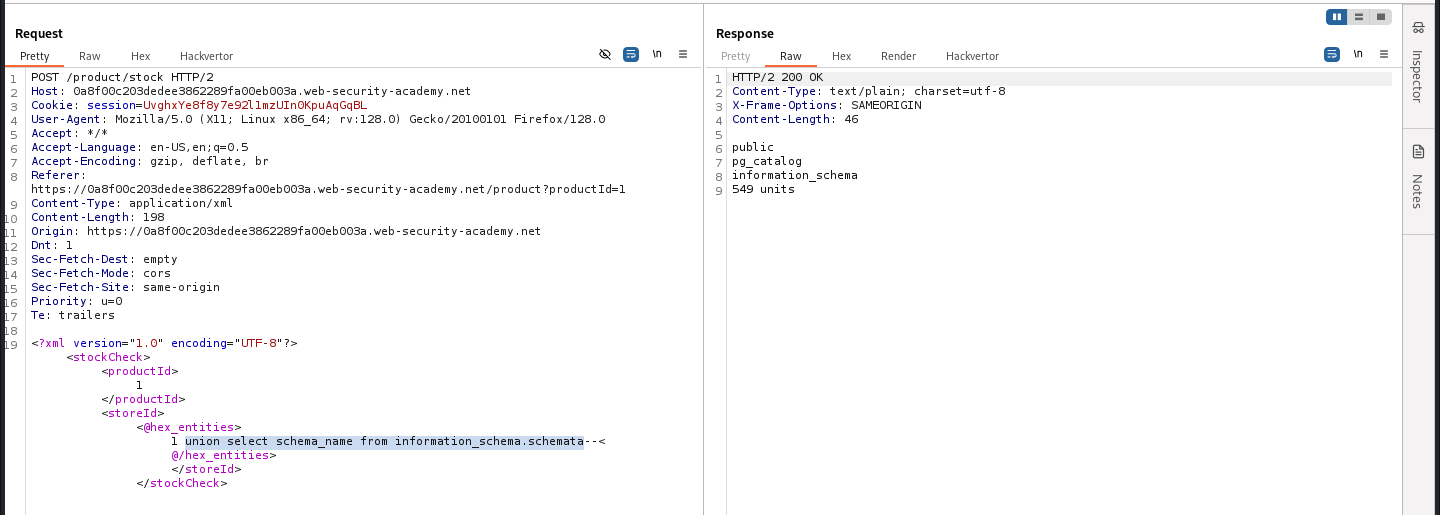Viewport: 1440px width, 515px height.
Task: Click the Te: trailers header
Action: point(73,315)
